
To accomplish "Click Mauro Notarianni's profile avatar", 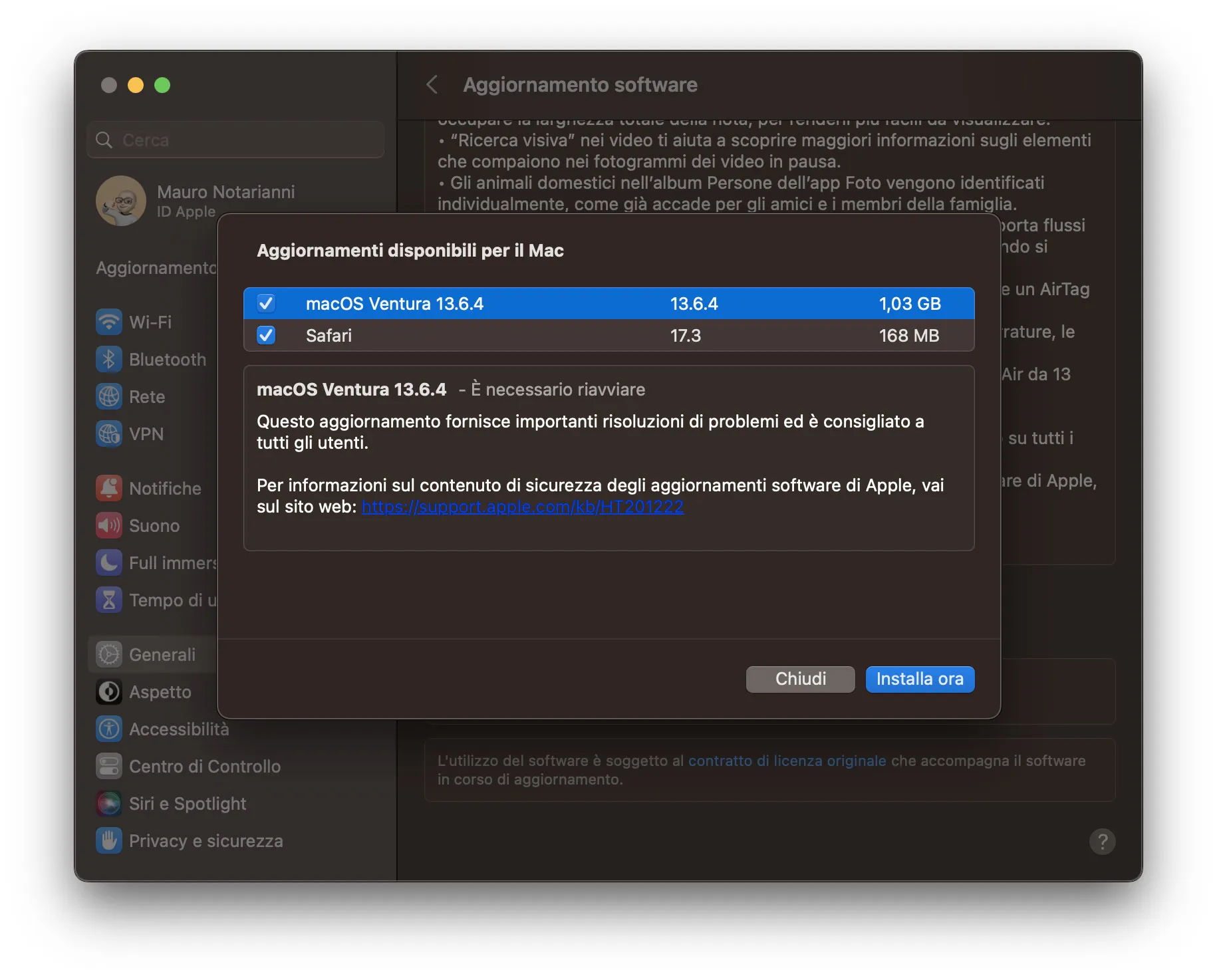I will click(x=121, y=201).
